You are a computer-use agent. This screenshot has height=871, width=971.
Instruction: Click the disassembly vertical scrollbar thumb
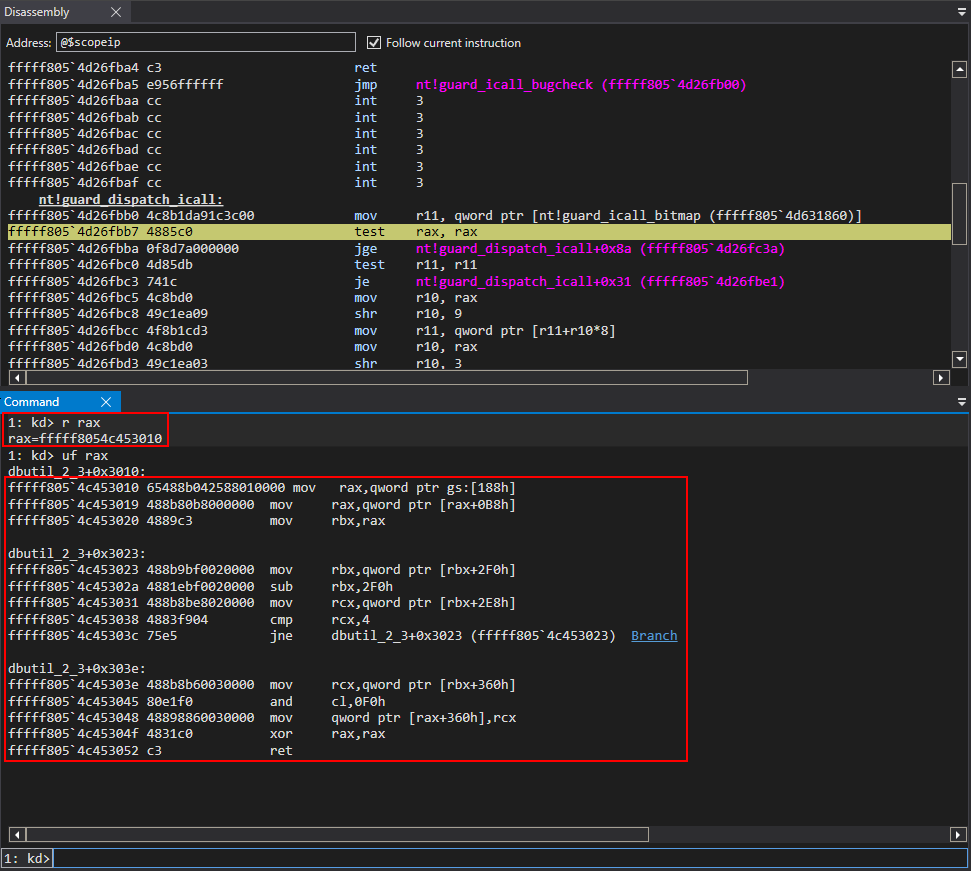pos(960,212)
